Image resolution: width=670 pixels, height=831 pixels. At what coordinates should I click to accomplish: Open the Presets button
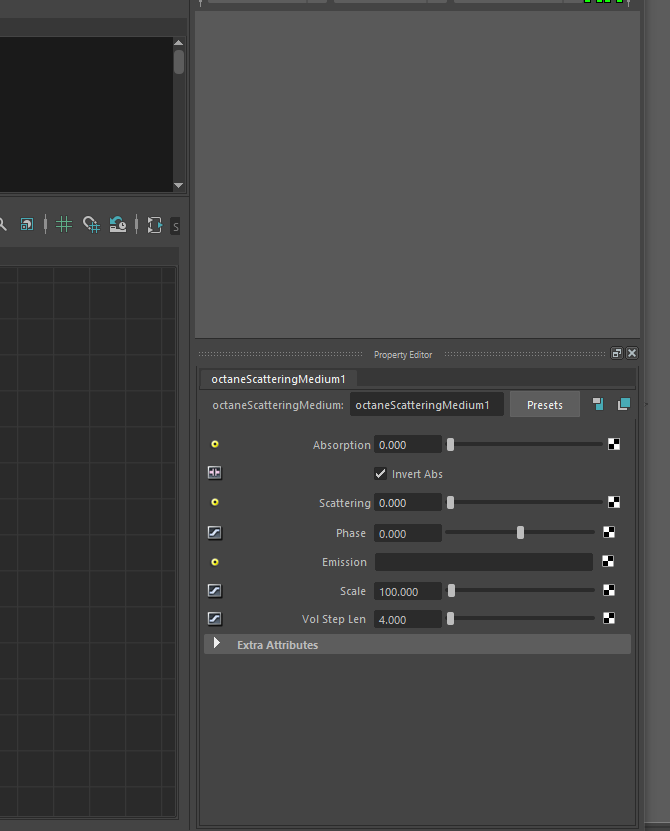[x=545, y=405]
